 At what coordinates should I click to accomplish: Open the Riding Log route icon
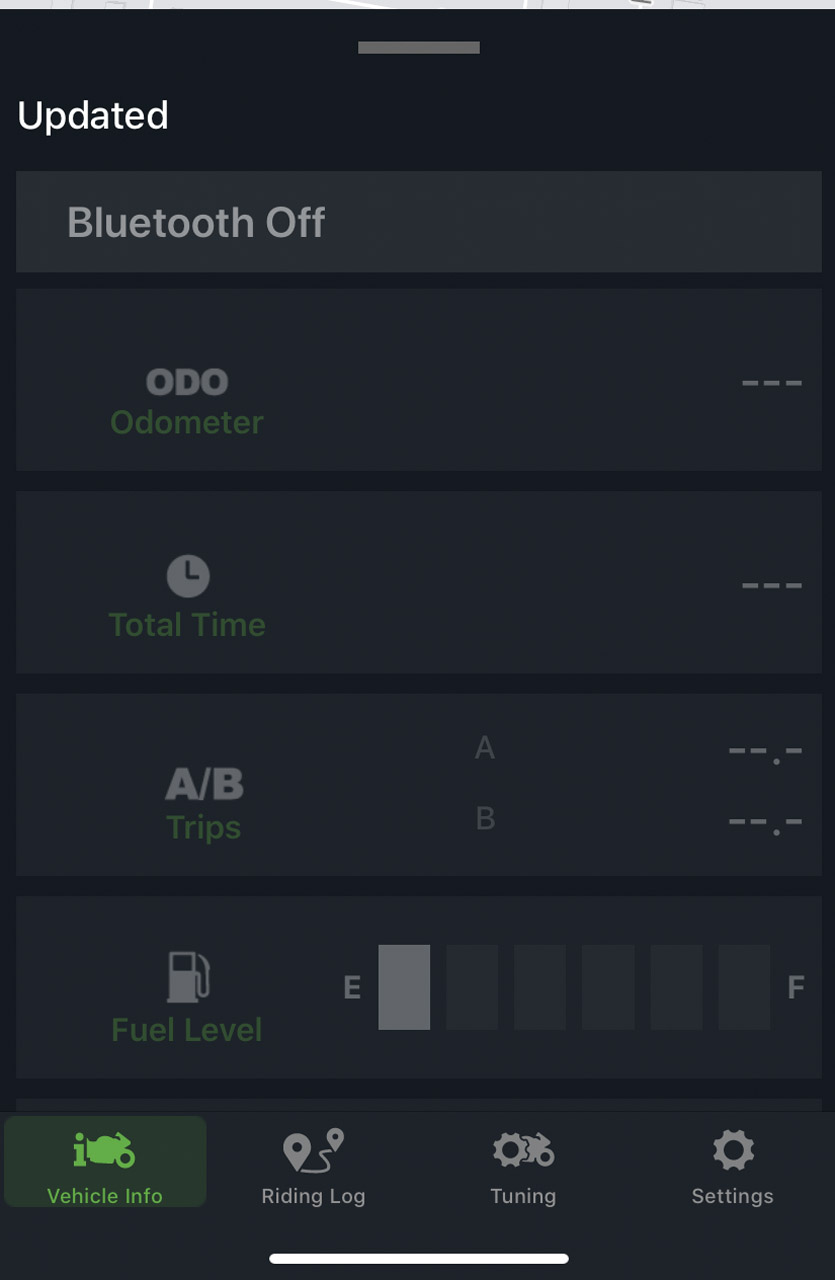click(313, 1151)
